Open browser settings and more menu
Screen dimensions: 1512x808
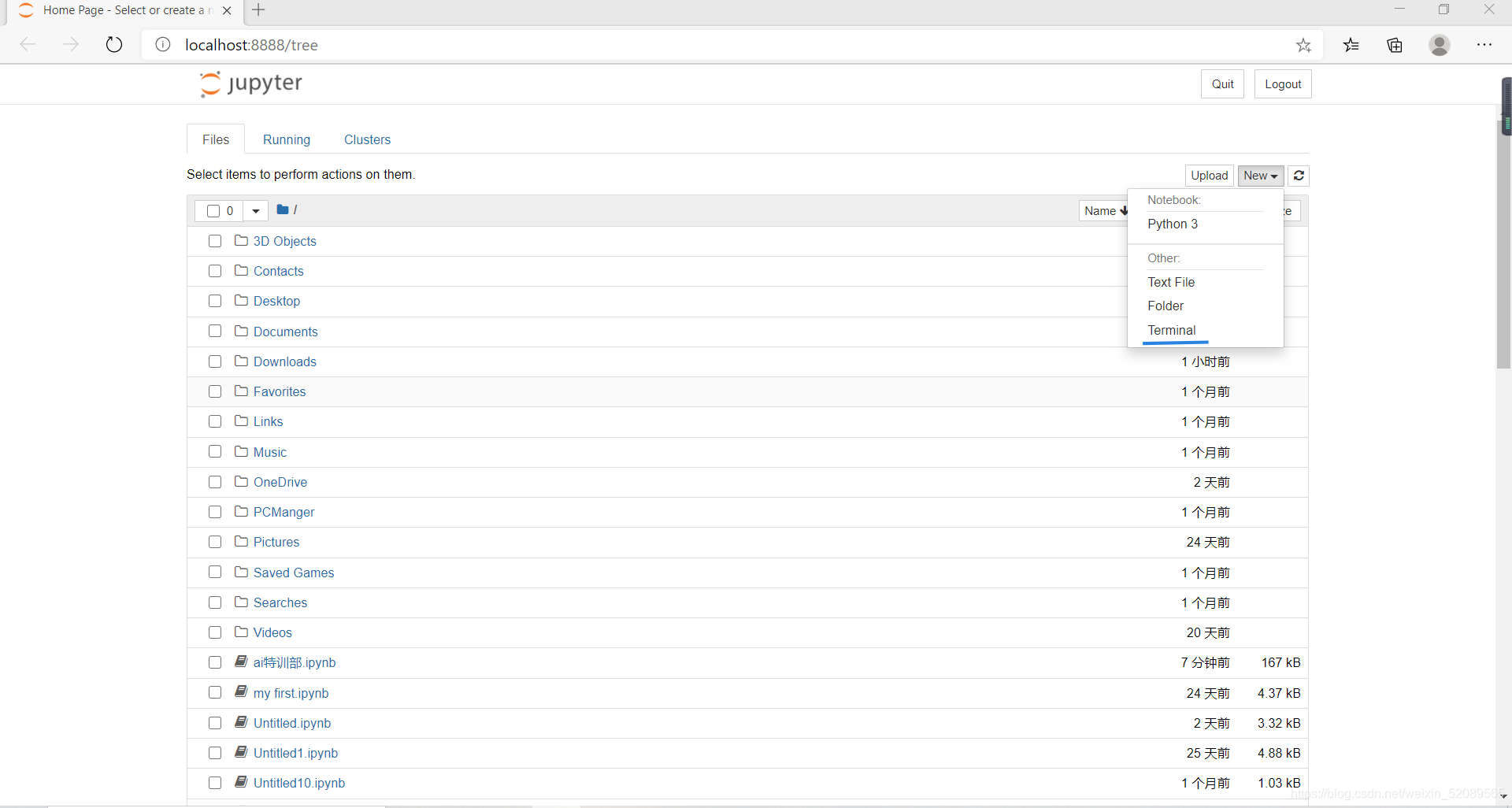1484,45
